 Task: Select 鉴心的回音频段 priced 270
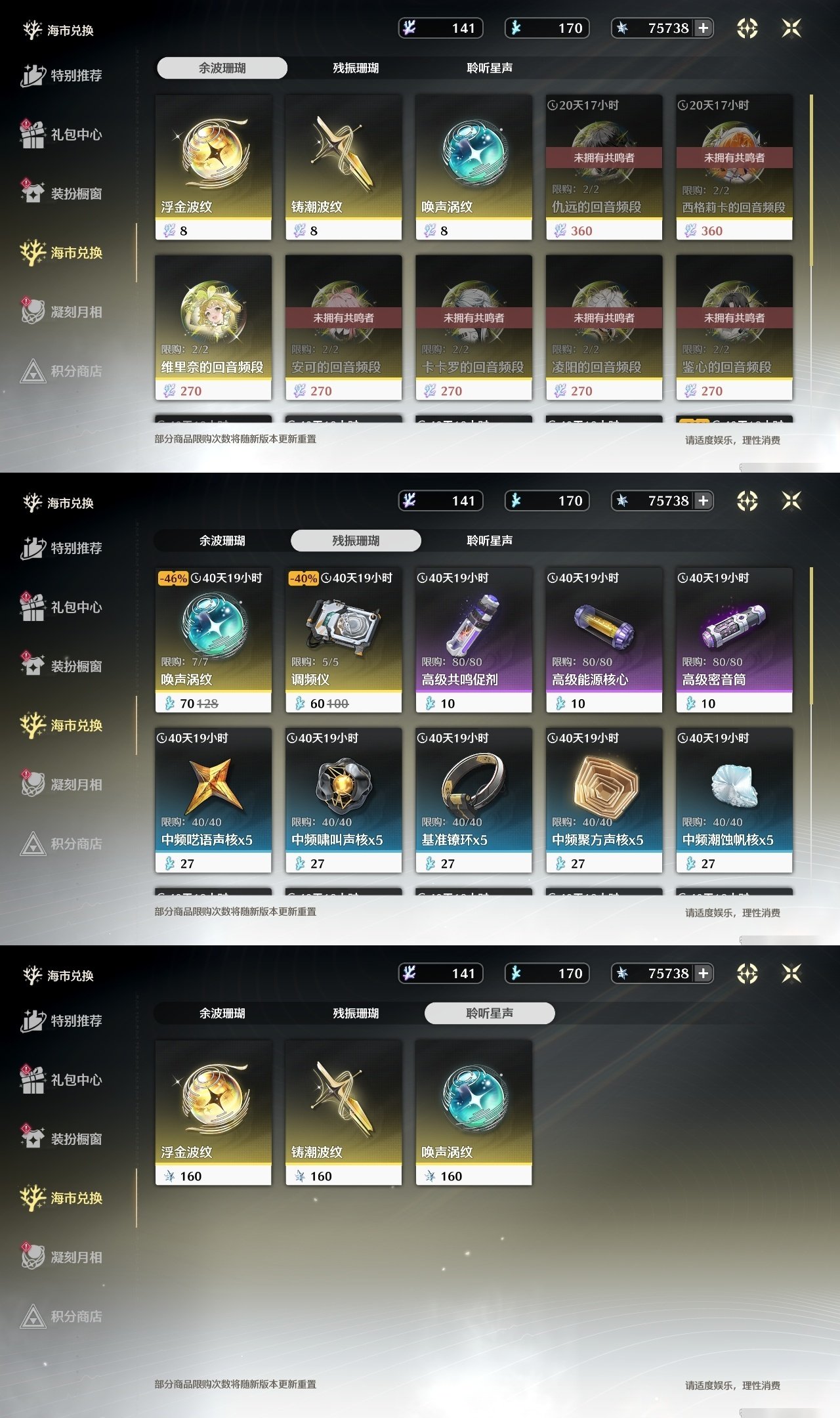coord(734,328)
